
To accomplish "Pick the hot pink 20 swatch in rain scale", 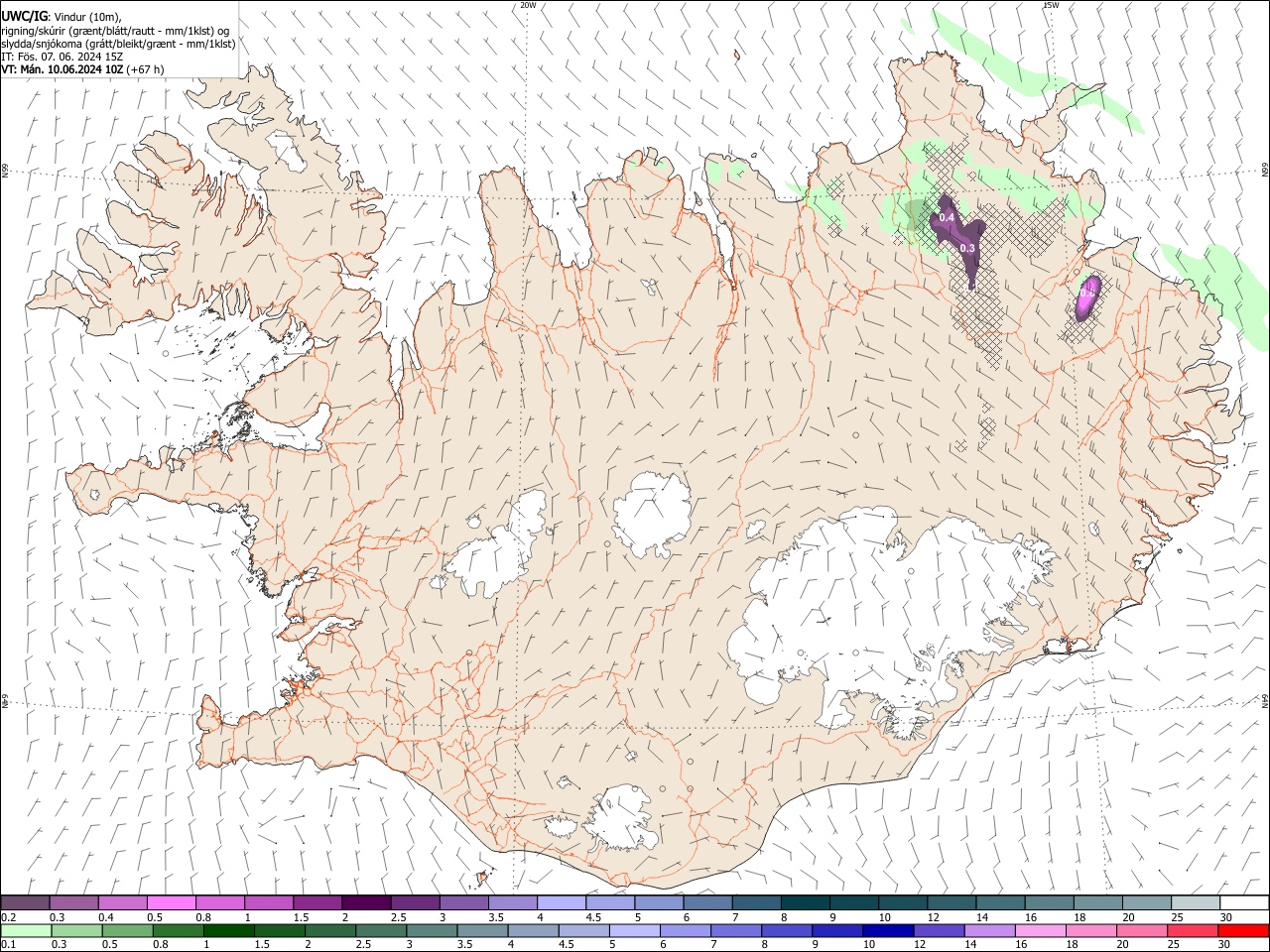I will 1142,930.
